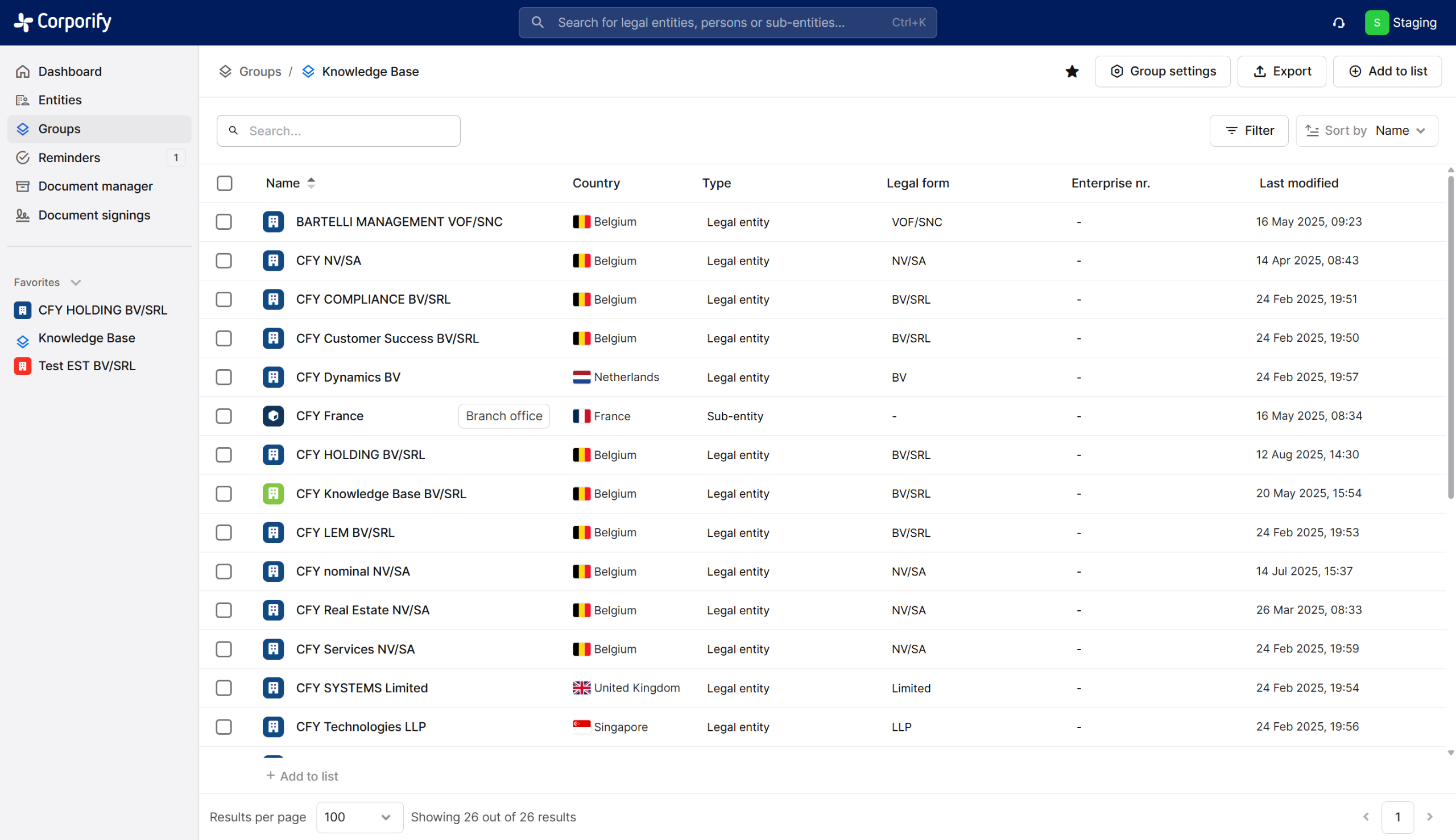Image resolution: width=1456 pixels, height=840 pixels.
Task: Tick the select-all checkbox in header
Action: click(x=225, y=184)
